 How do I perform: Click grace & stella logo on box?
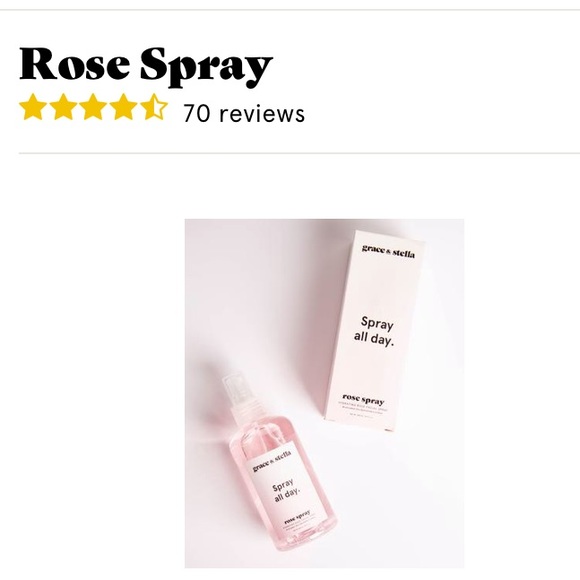[388, 252]
